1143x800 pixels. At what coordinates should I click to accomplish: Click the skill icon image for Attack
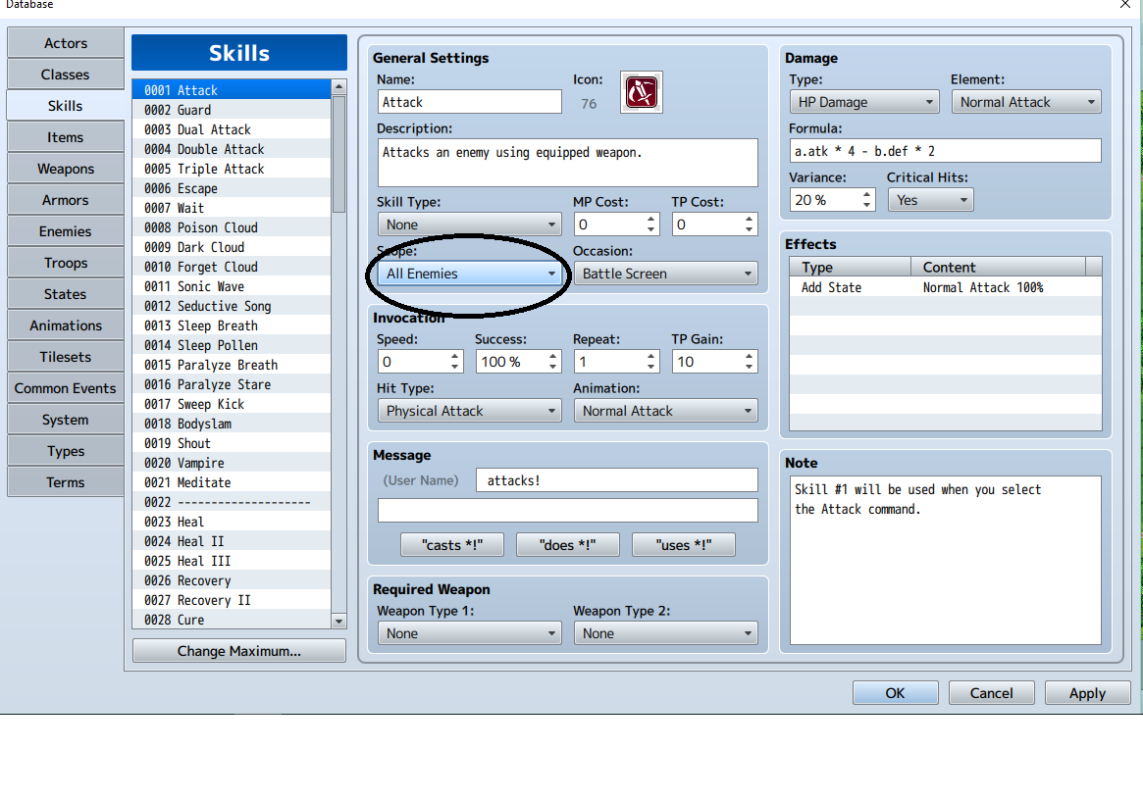(x=641, y=93)
